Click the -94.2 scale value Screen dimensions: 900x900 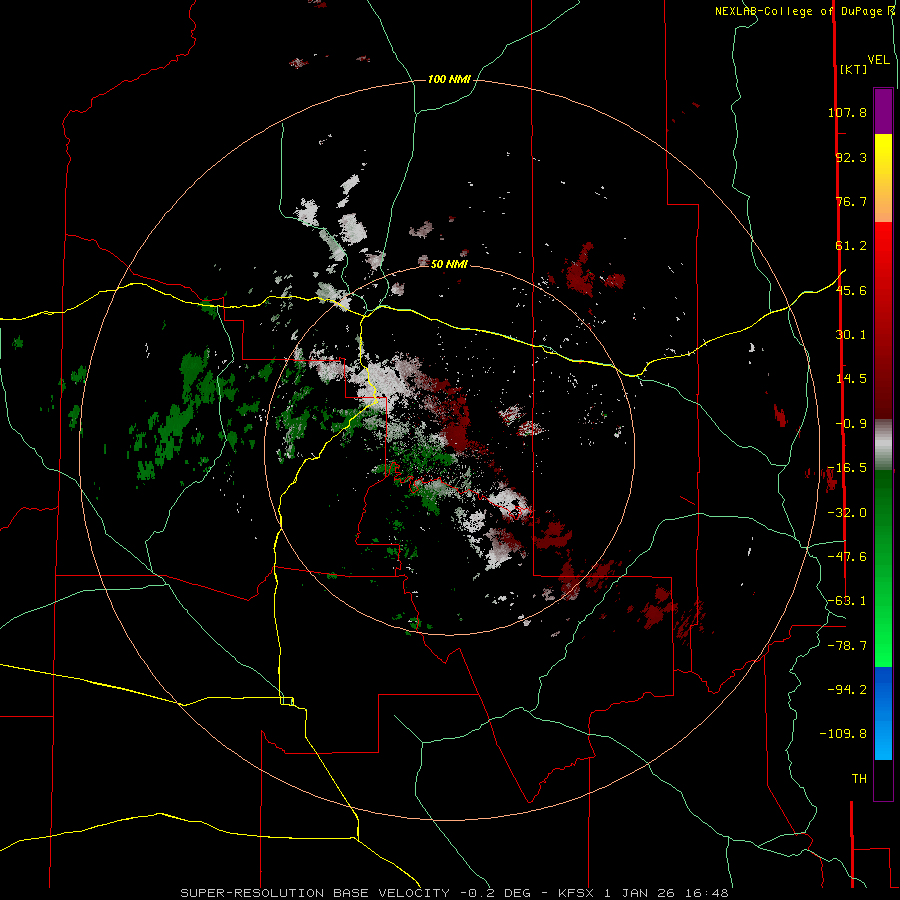tap(847, 689)
